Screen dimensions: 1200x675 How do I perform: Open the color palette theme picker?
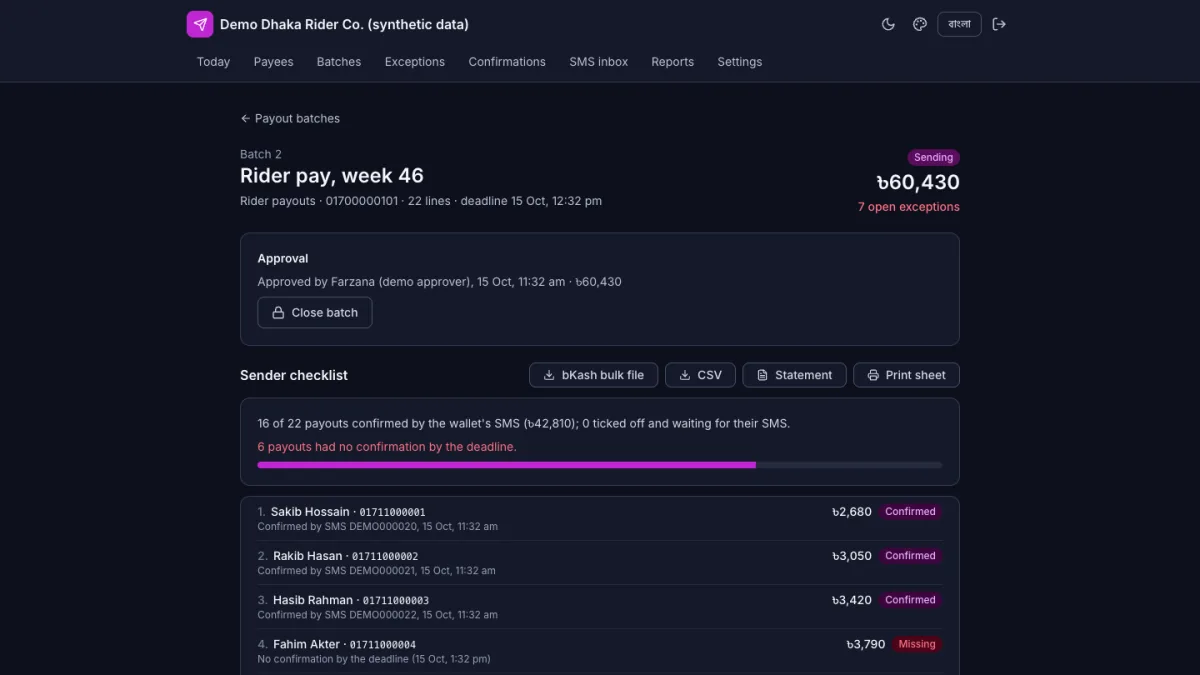pos(920,24)
